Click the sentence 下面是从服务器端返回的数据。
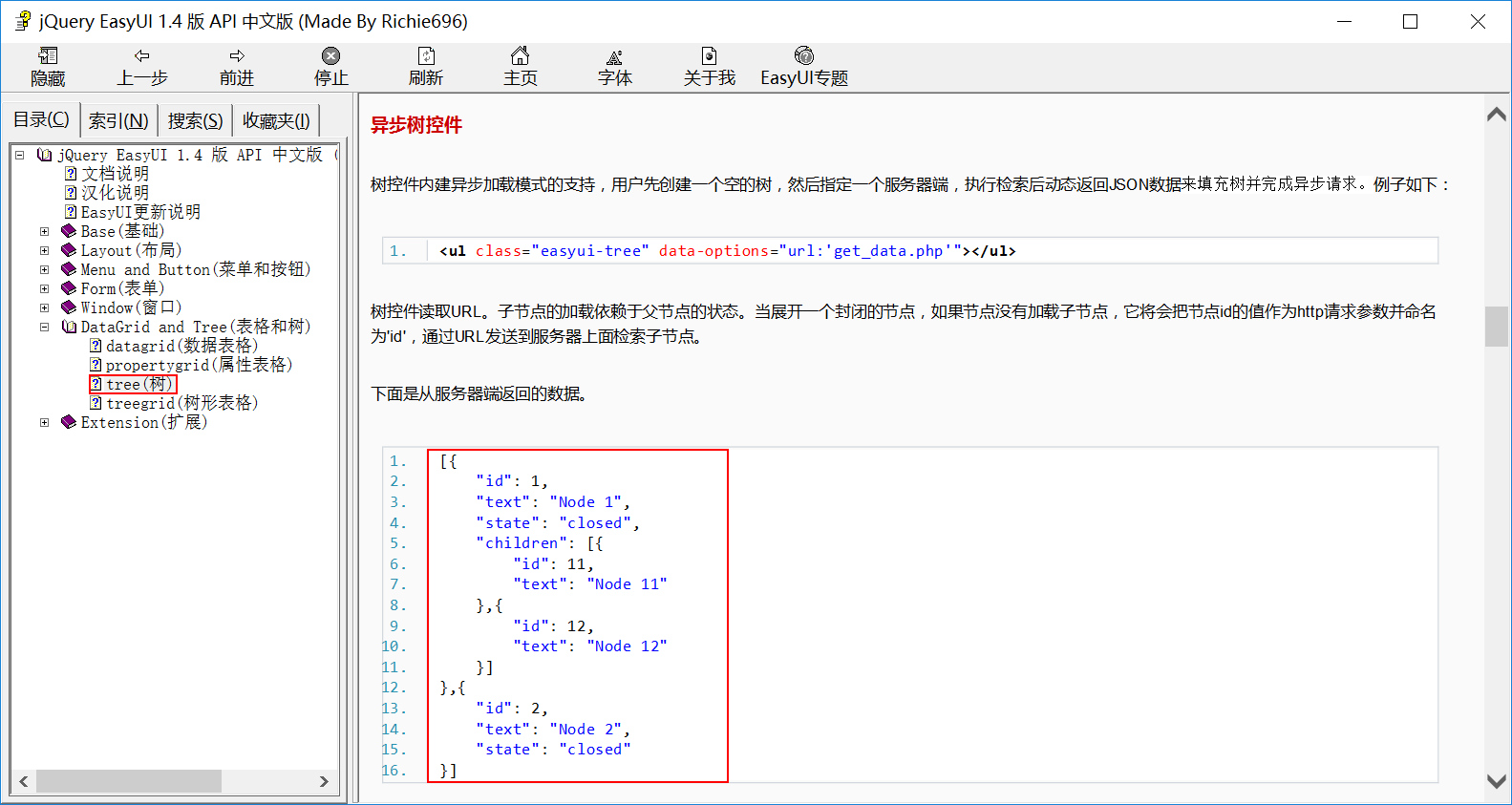 (x=479, y=393)
